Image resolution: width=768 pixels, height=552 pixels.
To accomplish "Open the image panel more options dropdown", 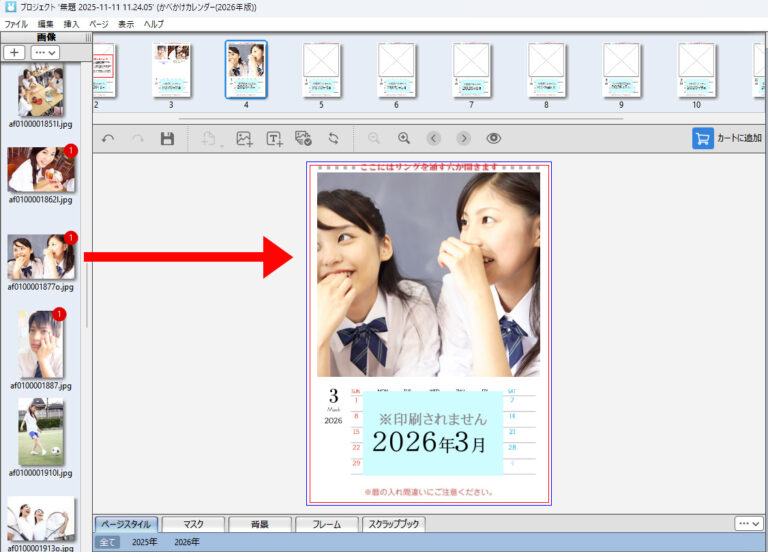I will click(45, 52).
